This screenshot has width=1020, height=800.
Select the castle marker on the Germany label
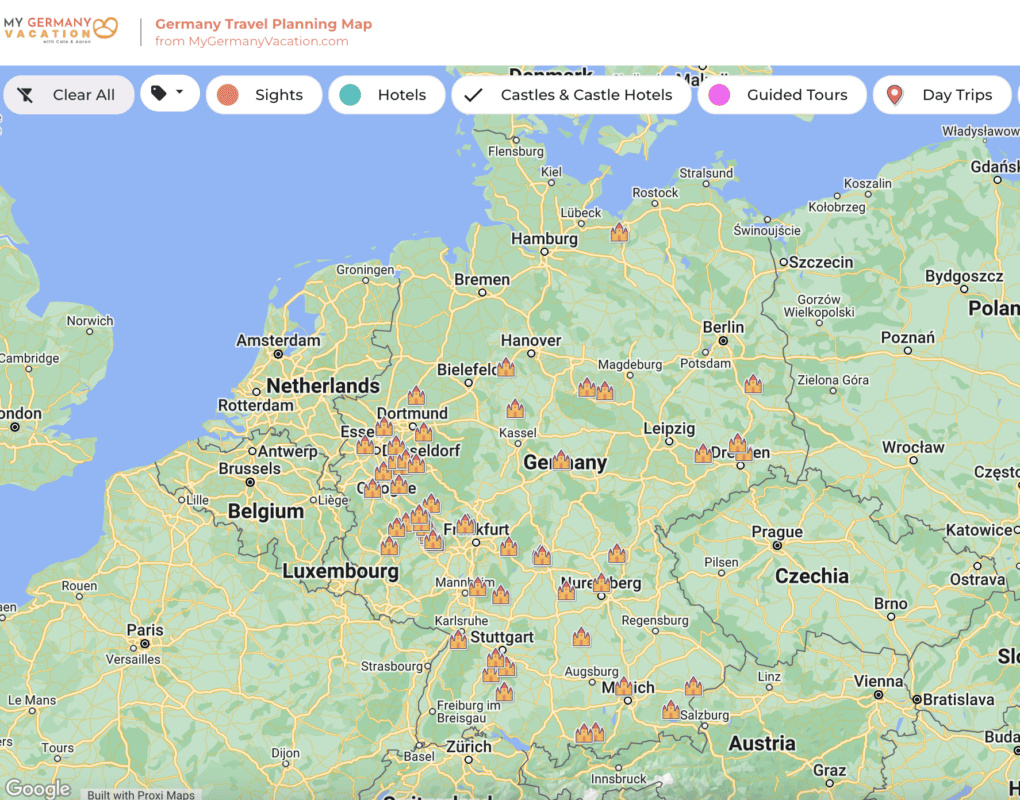[561, 461]
